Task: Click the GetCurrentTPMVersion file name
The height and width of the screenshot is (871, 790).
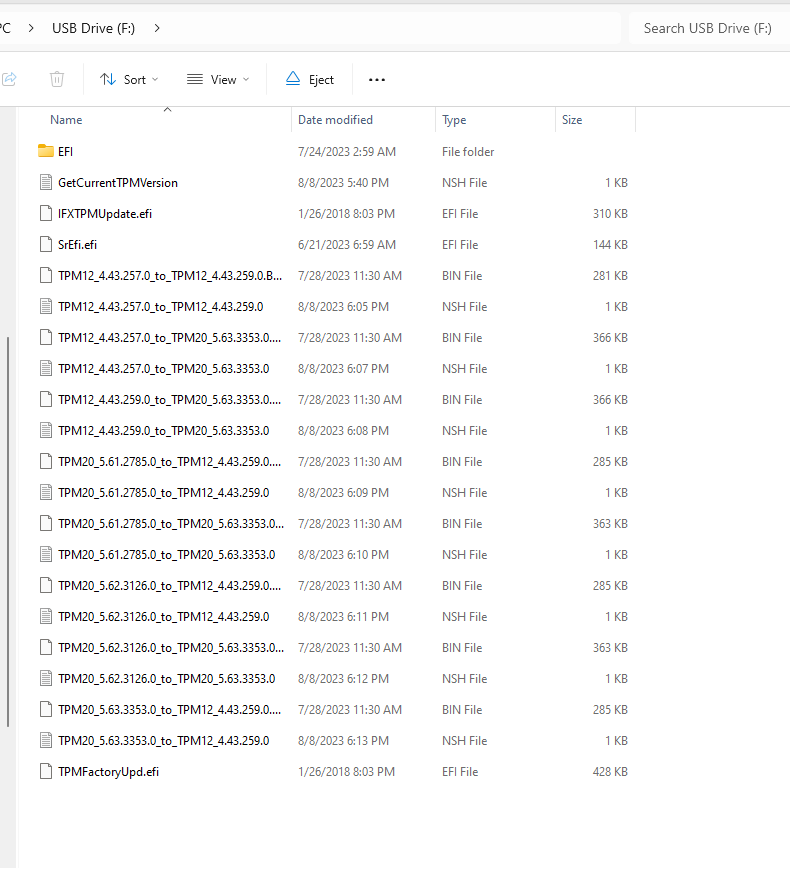Action: tap(118, 183)
